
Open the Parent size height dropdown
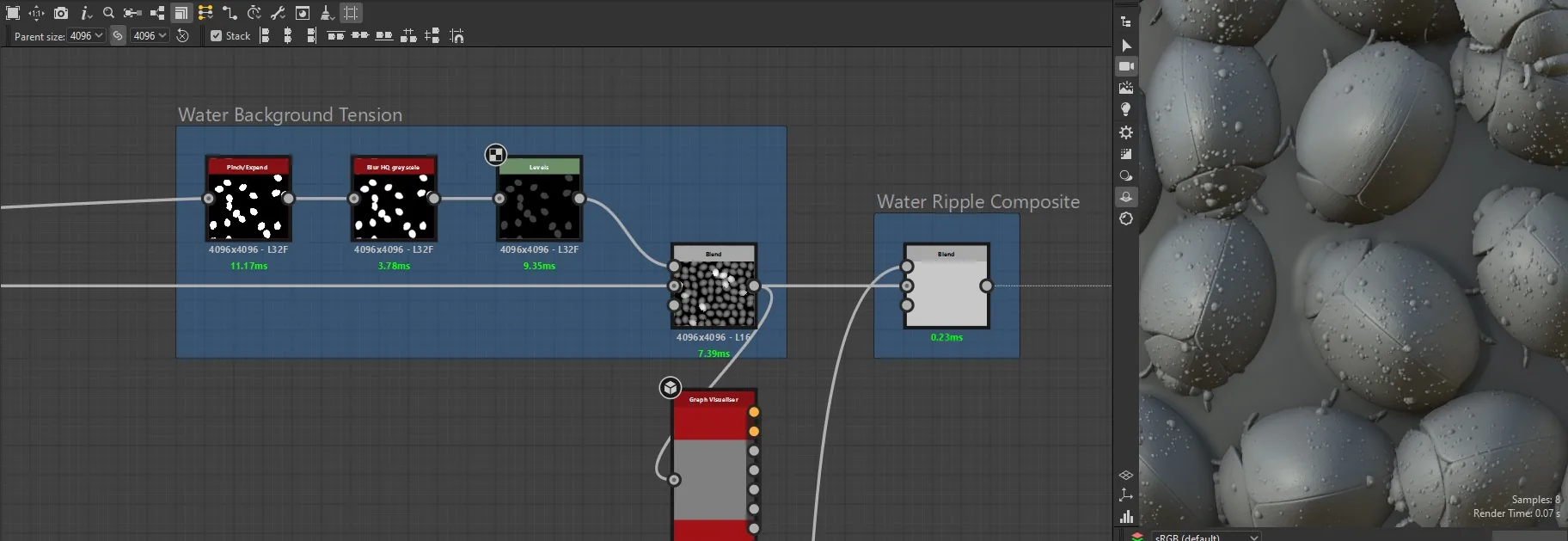[150, 36]
